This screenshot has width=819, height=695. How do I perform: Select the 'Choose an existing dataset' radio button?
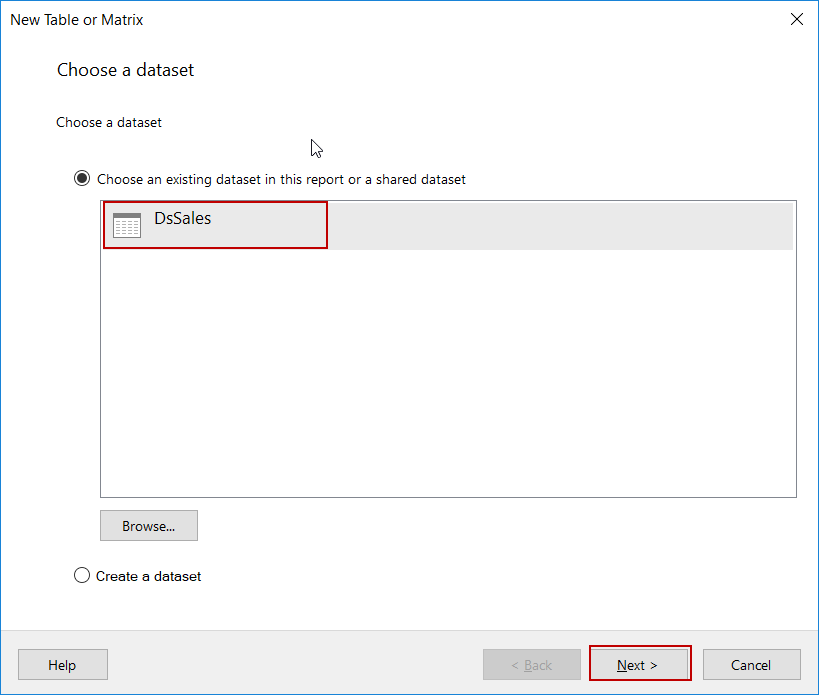click(x=82, y=179)
